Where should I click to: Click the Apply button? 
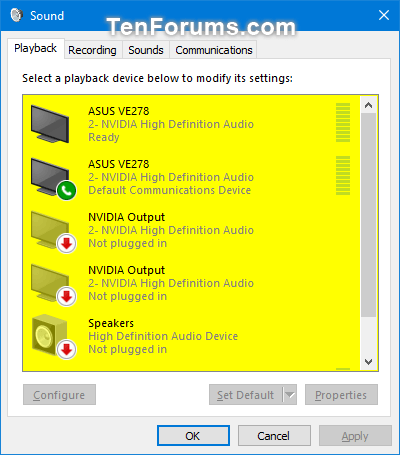point(355,436)
